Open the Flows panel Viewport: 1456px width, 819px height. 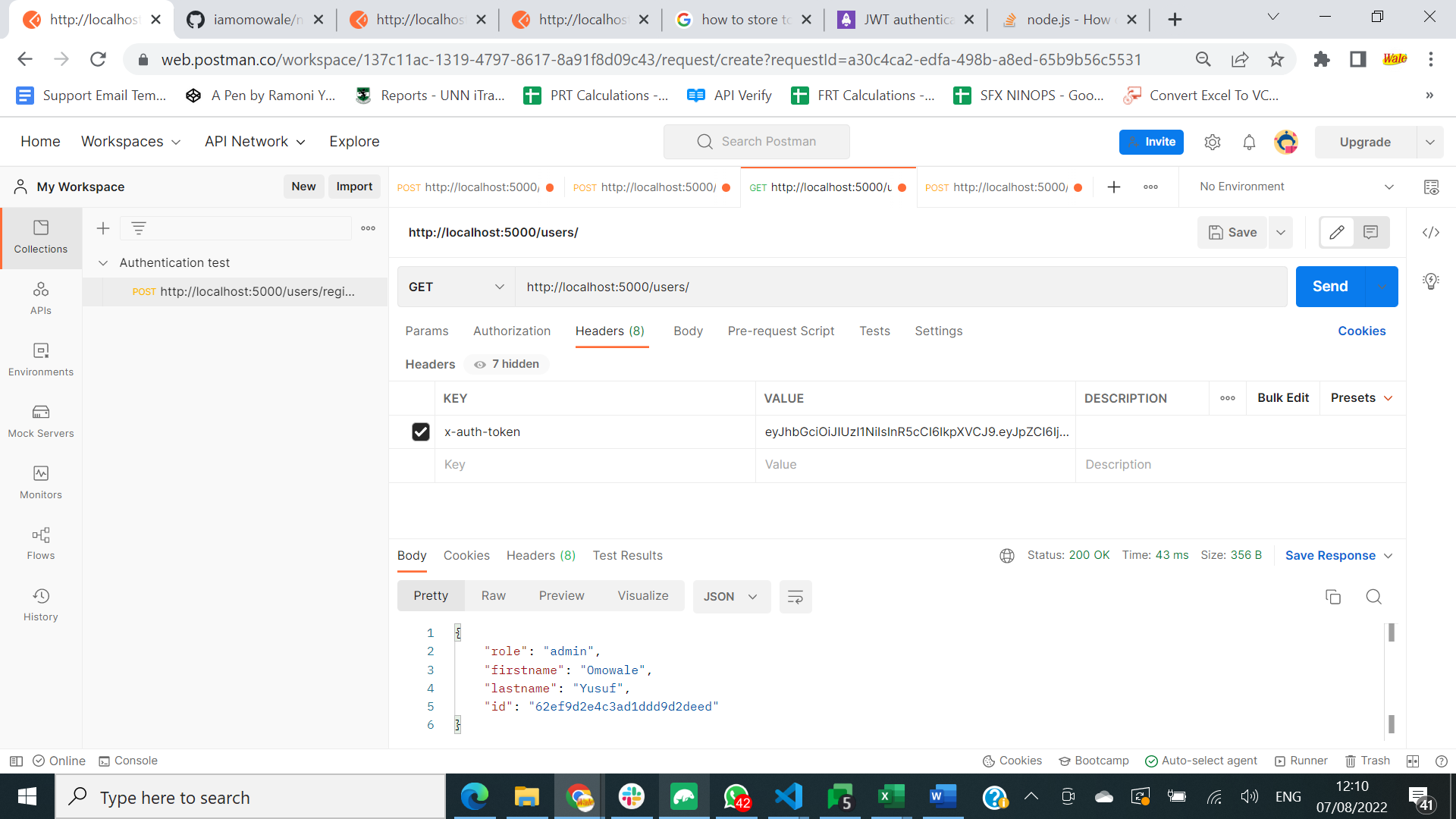coord(40,542)
